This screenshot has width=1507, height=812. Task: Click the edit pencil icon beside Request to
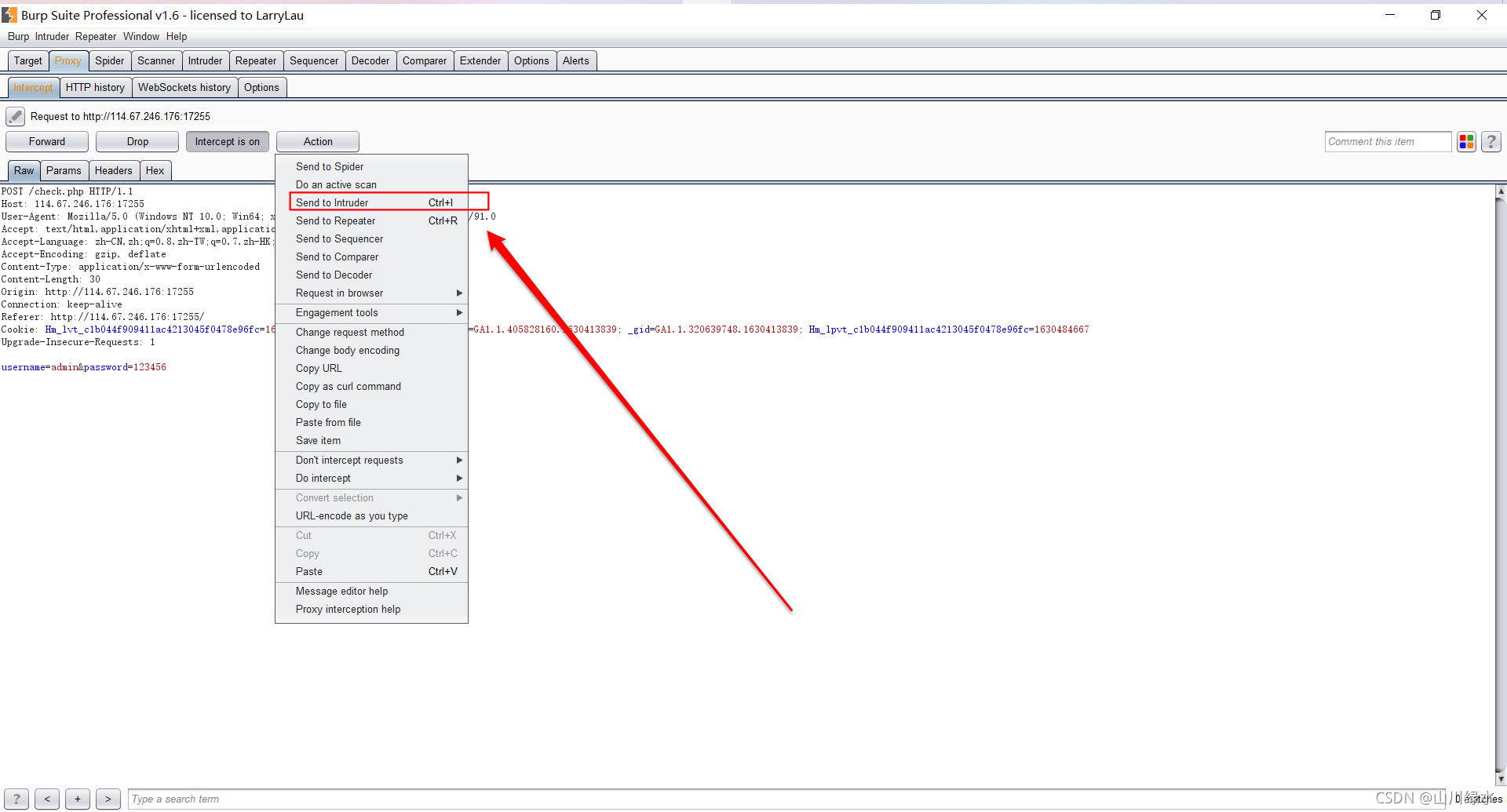point(15,117)
